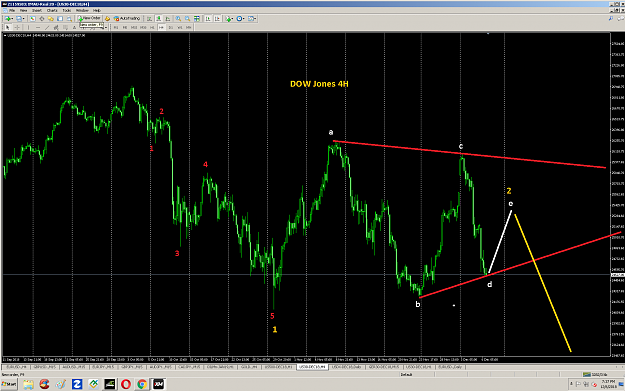Select the Text tool

74,27
